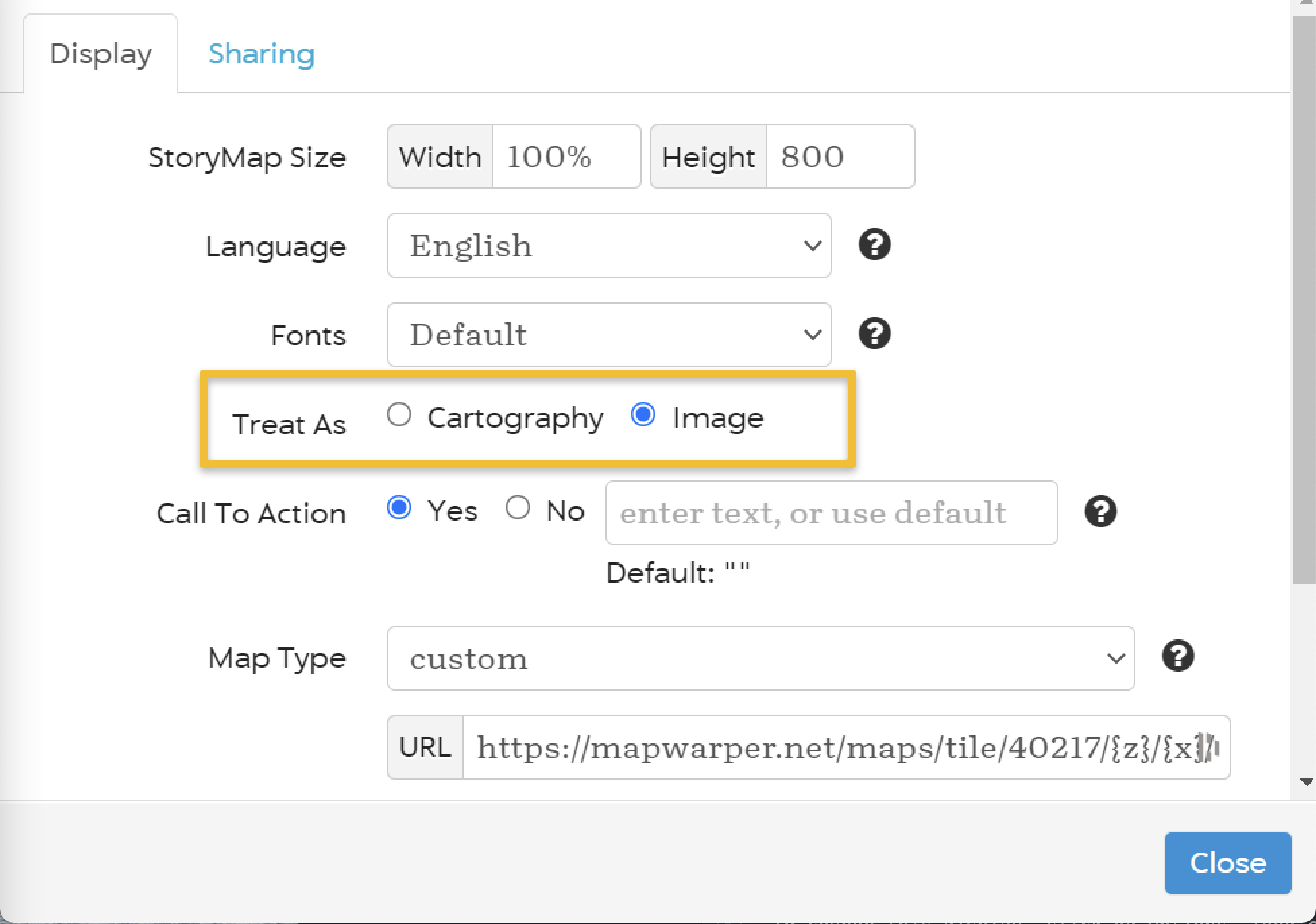The width and height of the screenshot is (1316, 924).
Task: Choose No for Call To Action
Action: pos(518,509)
